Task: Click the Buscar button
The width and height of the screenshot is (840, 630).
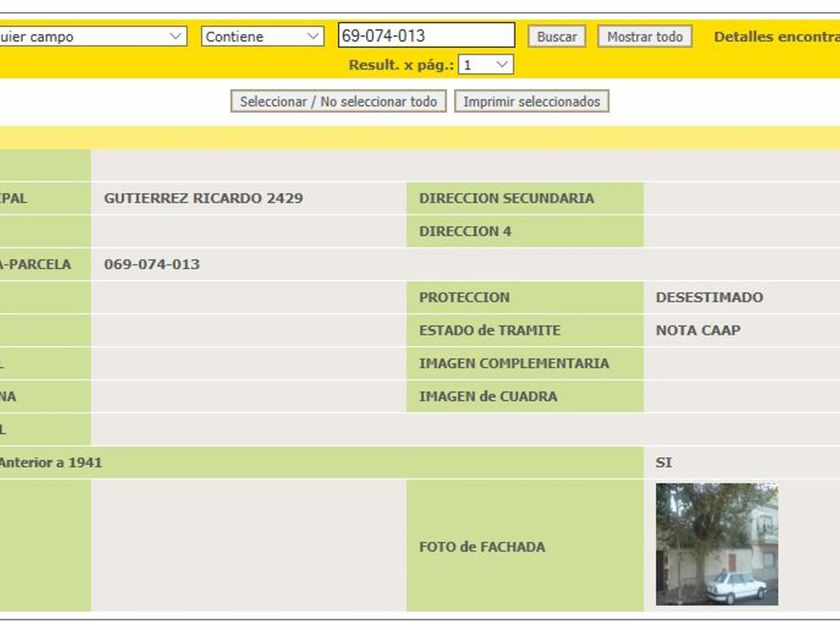Action: click(x=557, y=36)
